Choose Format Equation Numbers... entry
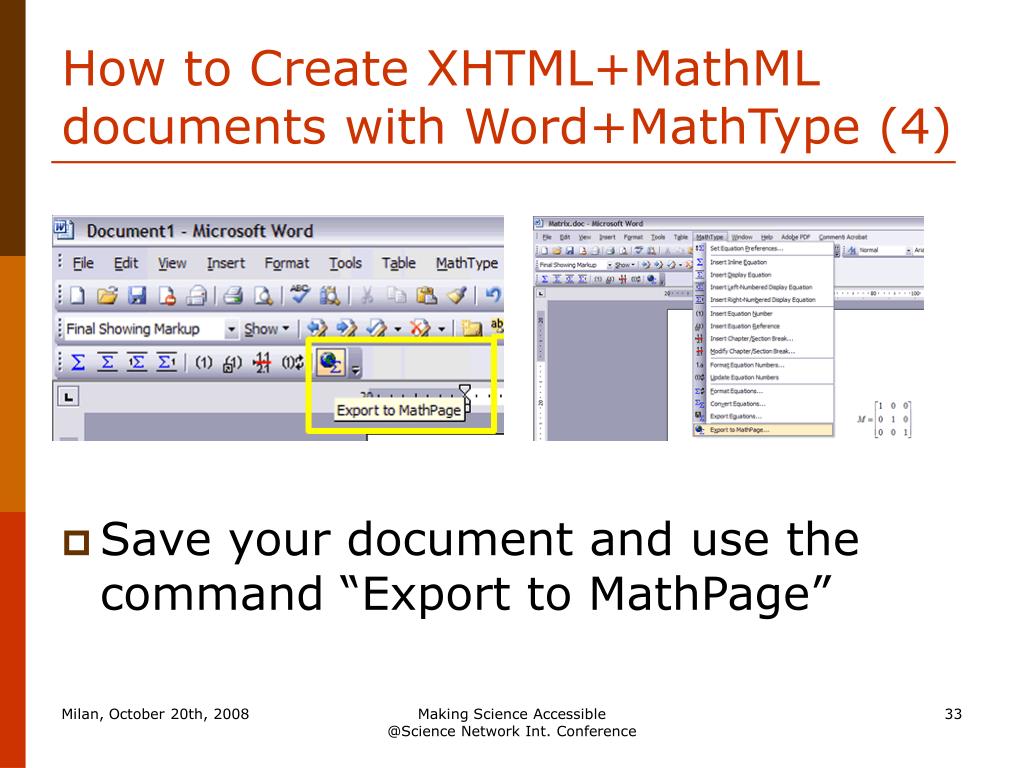The image size is (1024, 768). [x=763, y=365]
